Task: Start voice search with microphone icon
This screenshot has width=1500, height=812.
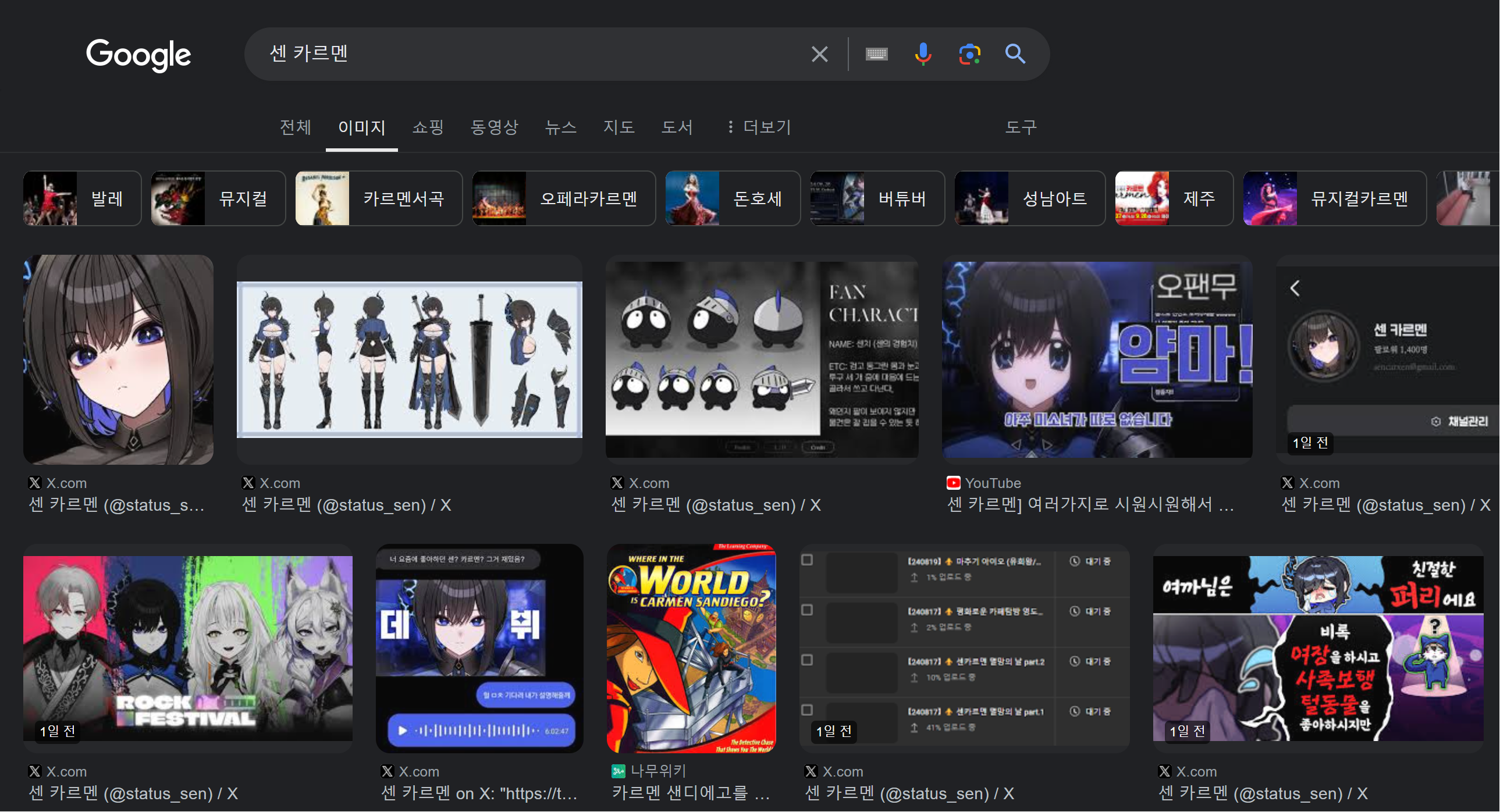Action: (923, 54)
